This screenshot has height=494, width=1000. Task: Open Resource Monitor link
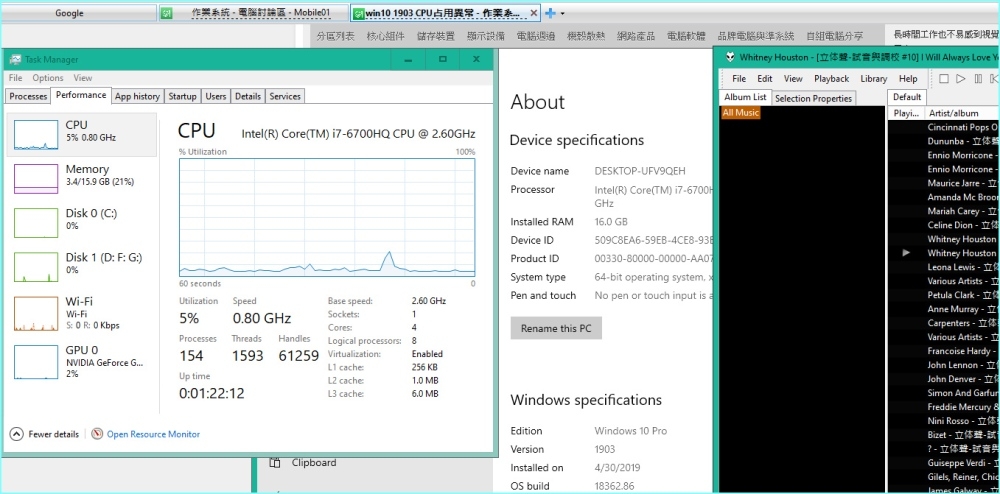point(153,434)
